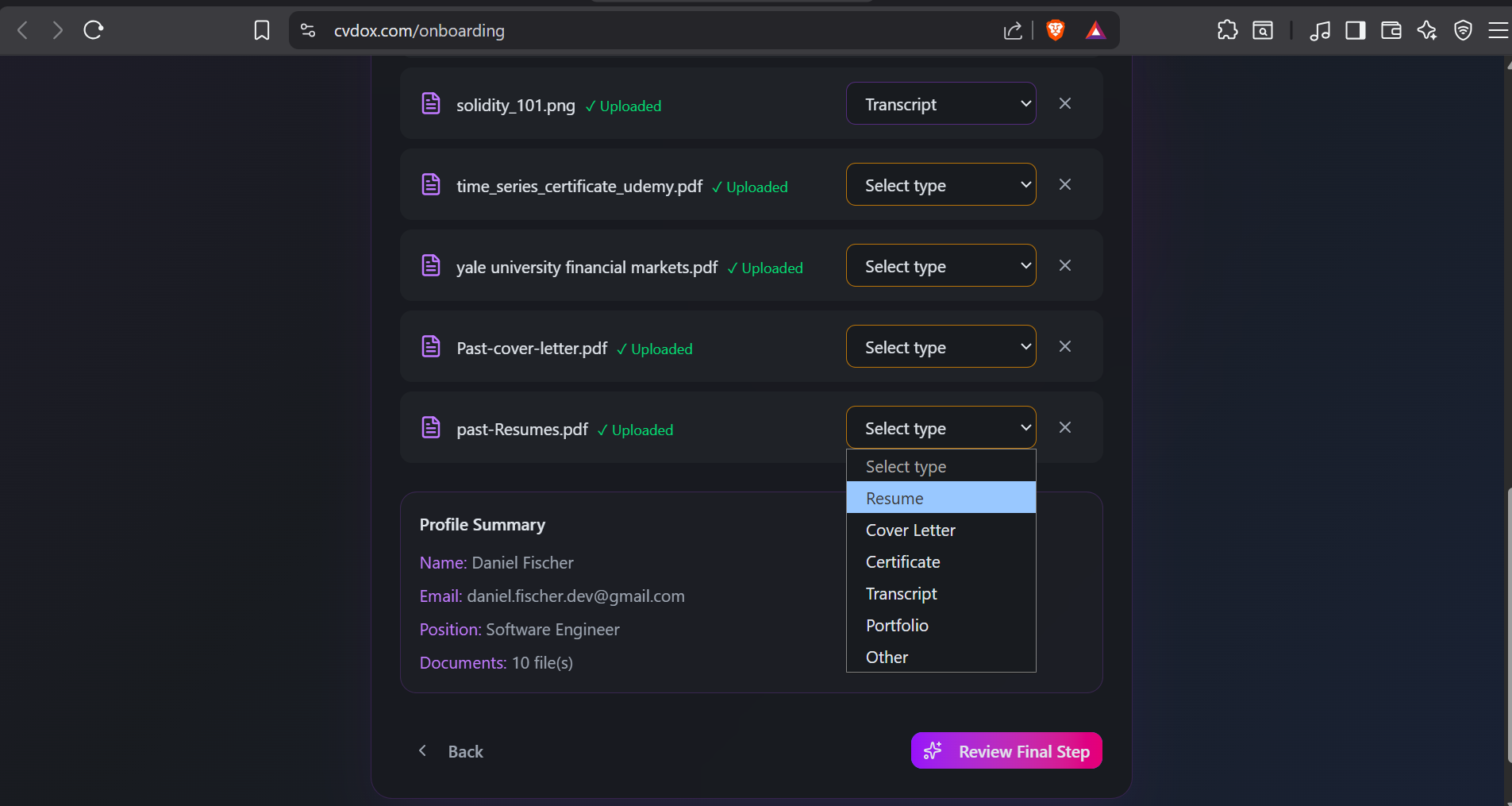Open type dropdown for yale university financial markets.pdf

click(x=941, y=265)
